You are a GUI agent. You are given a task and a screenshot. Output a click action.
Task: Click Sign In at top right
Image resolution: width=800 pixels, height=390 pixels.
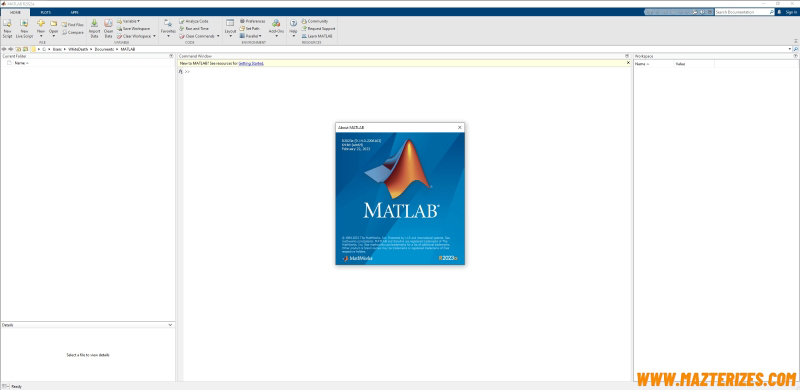[x=791, y=12]
